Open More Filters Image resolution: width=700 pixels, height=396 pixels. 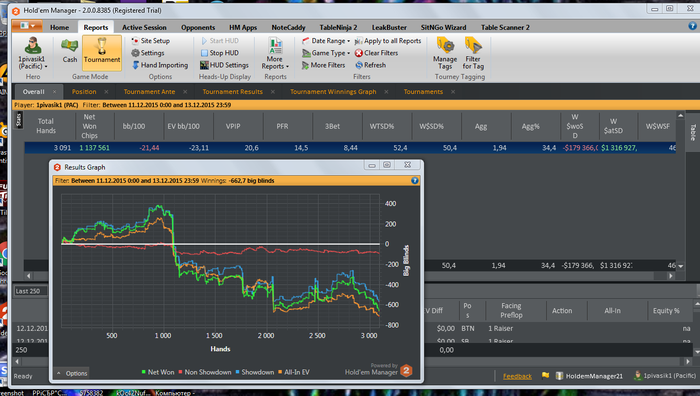click(324, 65)
